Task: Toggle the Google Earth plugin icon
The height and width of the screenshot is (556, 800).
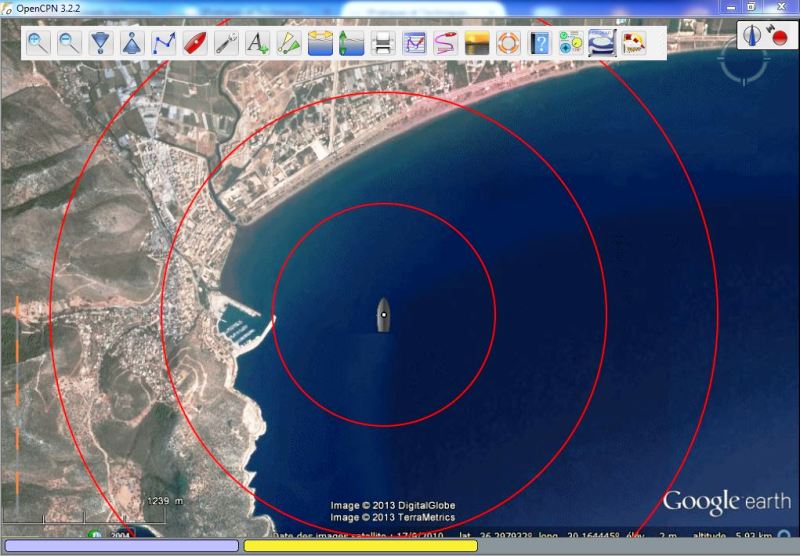Action: (x=602, y=43)
